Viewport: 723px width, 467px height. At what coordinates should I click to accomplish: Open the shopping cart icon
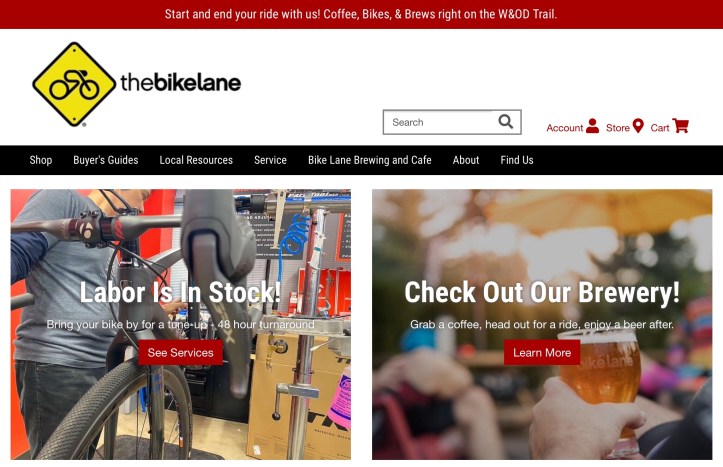(680, 126)
